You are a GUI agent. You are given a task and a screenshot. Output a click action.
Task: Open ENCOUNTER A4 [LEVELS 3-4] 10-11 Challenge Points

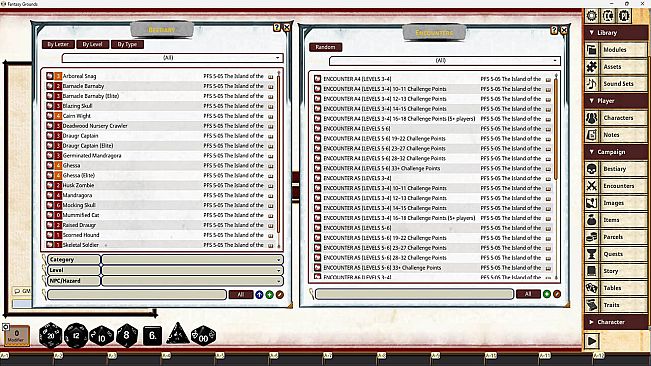coord(433,89)
